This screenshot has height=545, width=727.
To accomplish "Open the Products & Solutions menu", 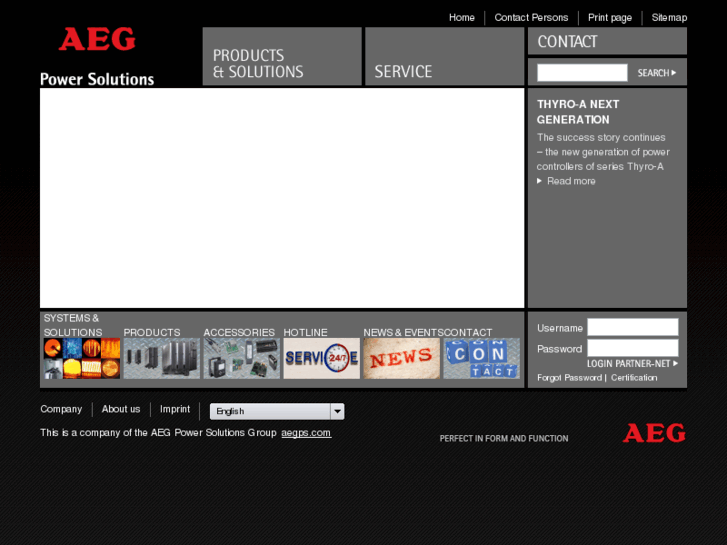I will pos(282,56).
